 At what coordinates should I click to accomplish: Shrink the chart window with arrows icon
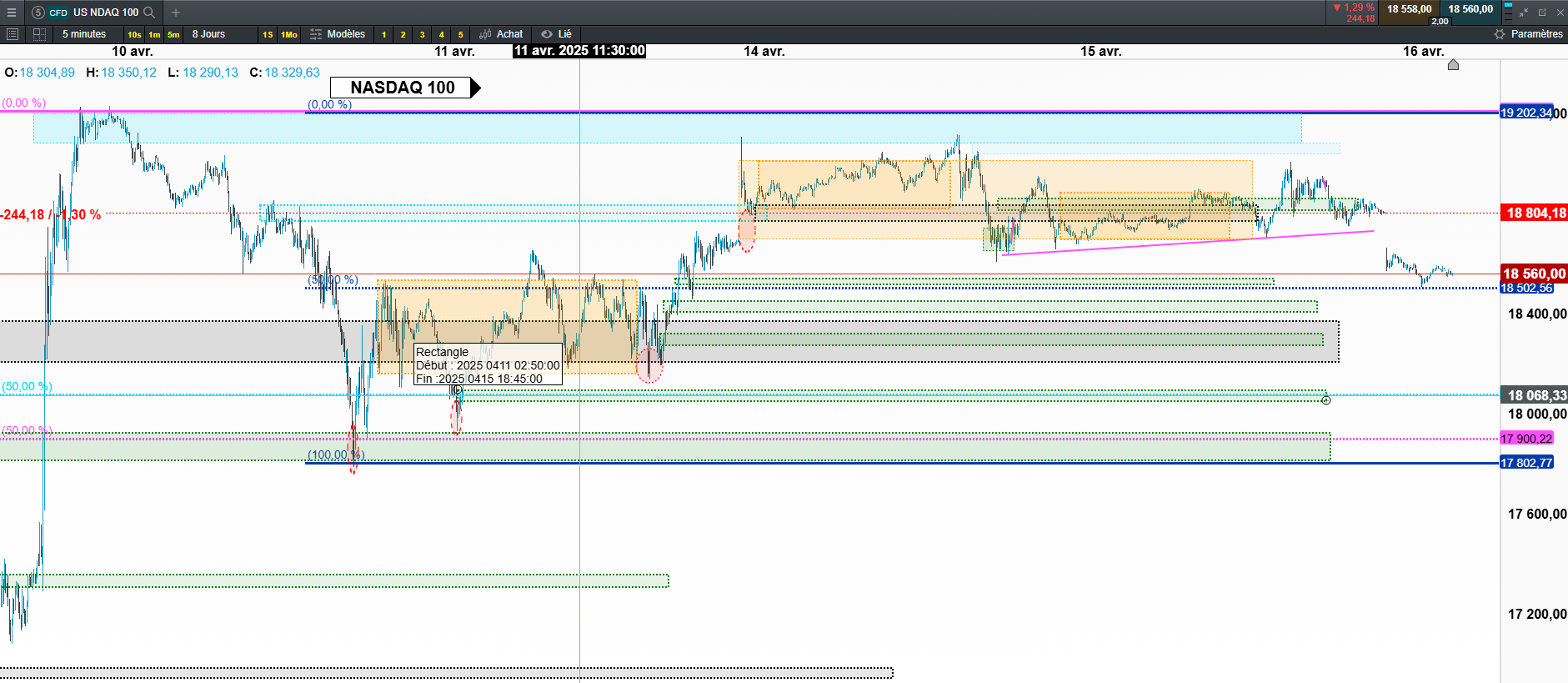pyautogui.click(x=1524, y=13)
